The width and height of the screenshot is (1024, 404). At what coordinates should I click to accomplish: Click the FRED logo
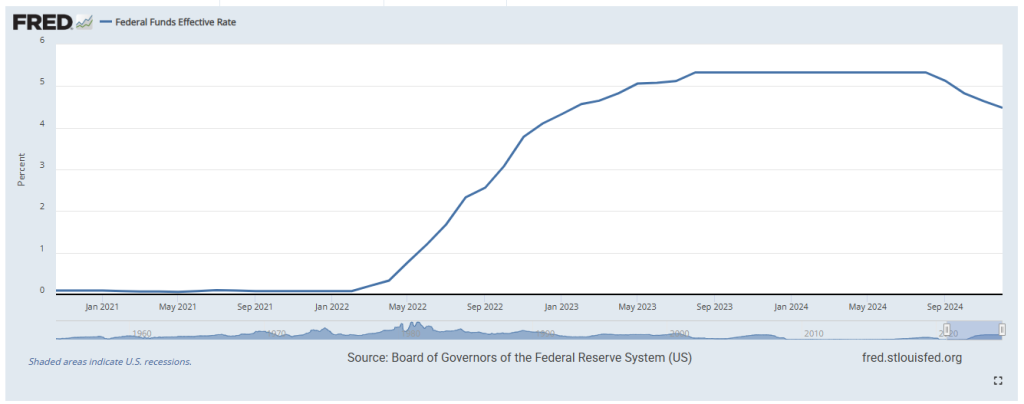click(x=42, y=22)
